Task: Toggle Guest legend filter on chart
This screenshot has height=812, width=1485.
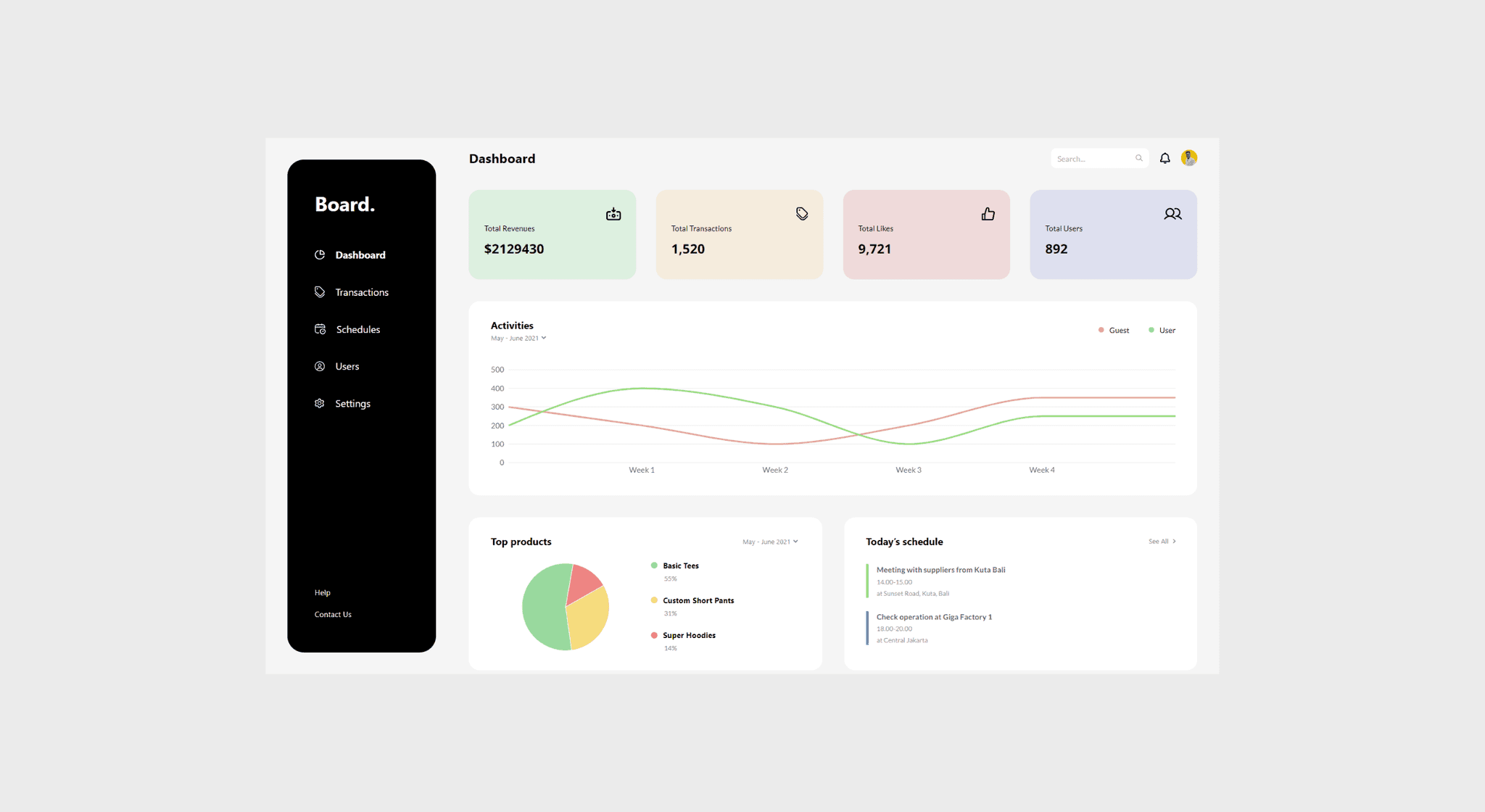Action: point(1112,330)
